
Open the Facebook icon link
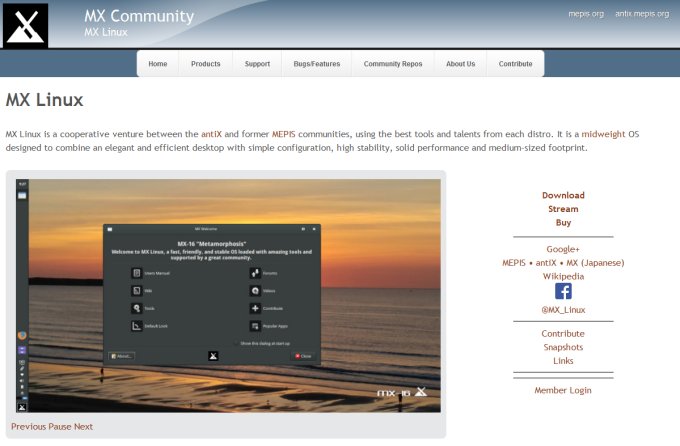563,291
